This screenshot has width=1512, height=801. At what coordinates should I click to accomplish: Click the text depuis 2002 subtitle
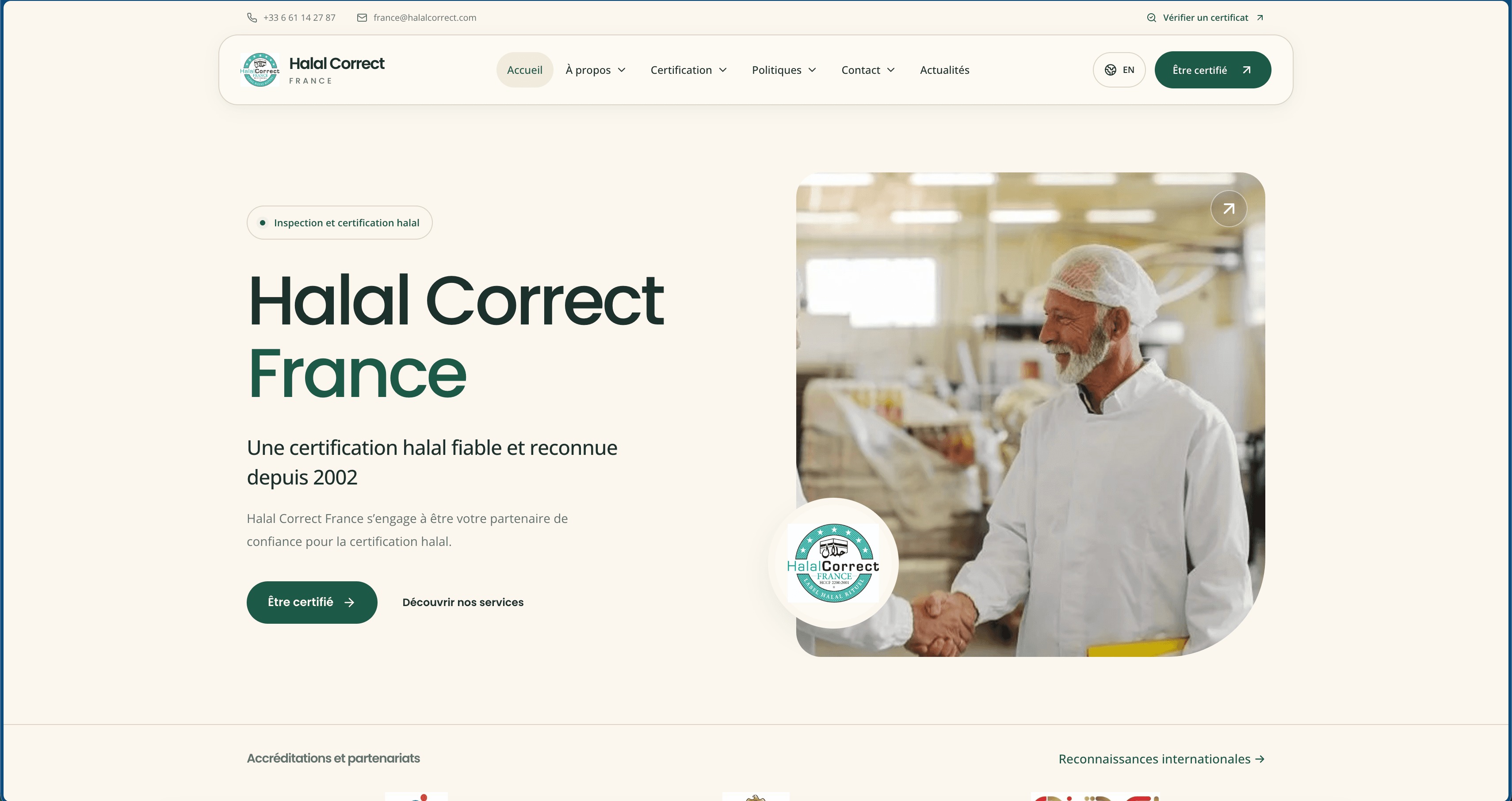pos(302,477)
